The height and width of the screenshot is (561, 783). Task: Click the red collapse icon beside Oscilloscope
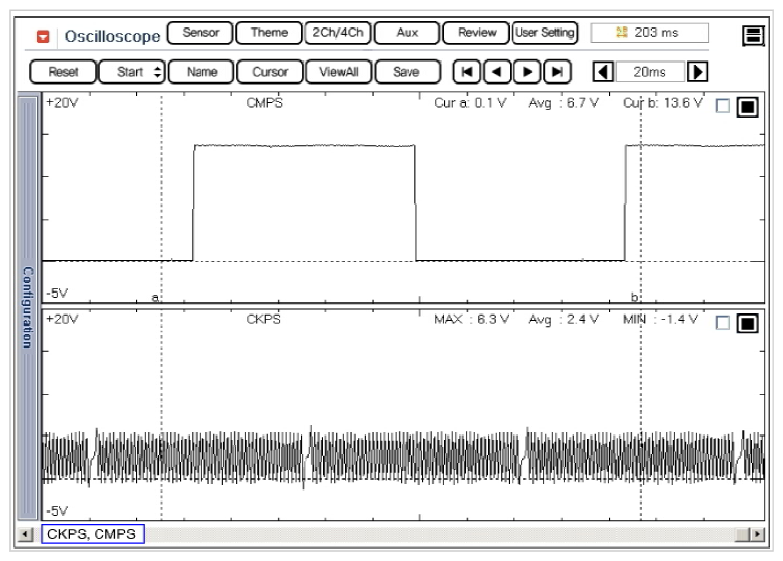point(43,36)
